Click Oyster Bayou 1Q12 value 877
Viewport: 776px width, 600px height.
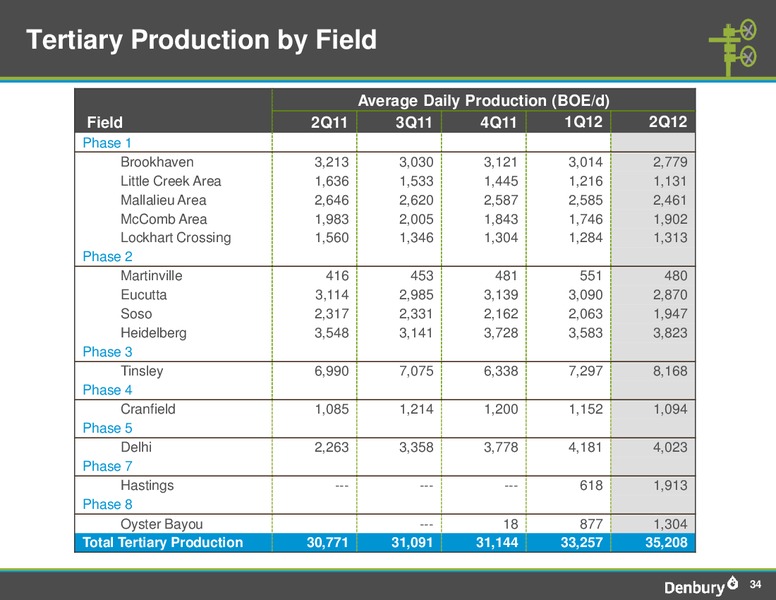(591, 524)
